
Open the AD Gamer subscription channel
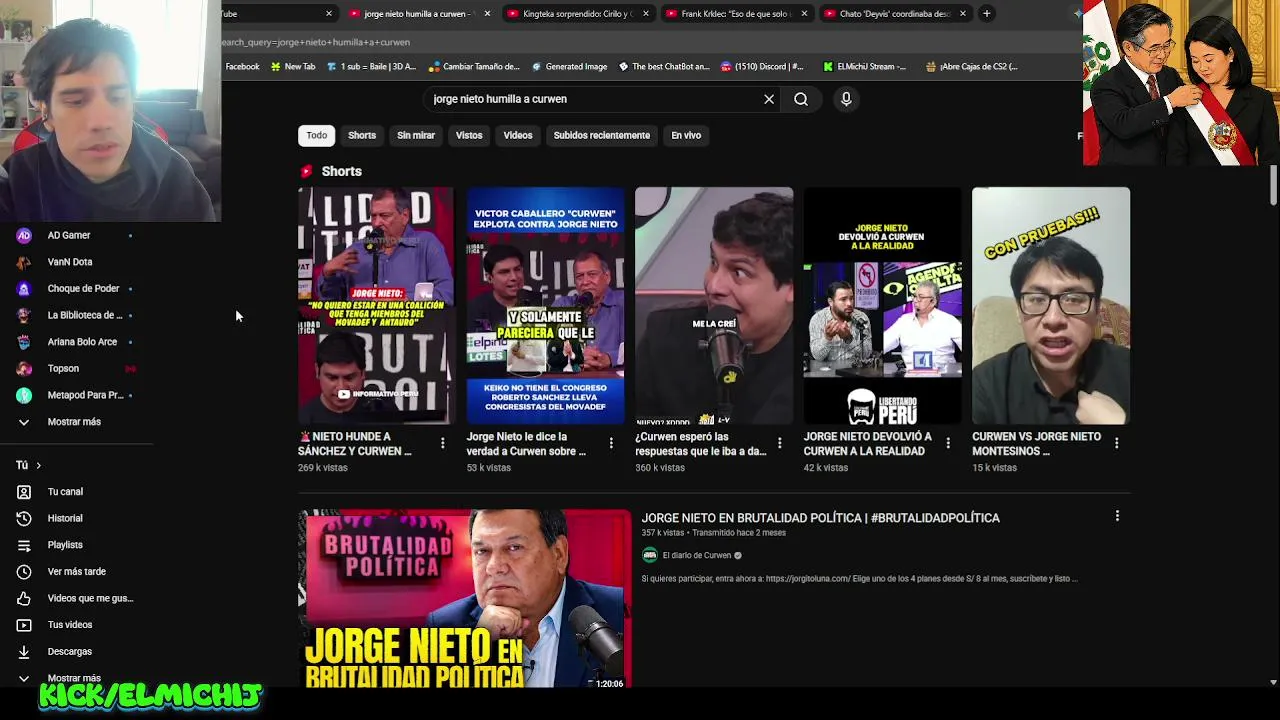point(69,235)
